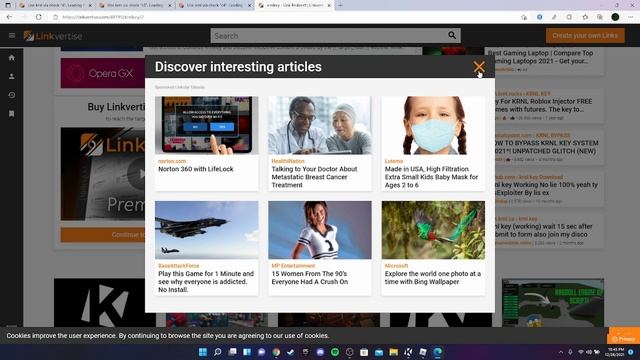Image resolution: width=640 pixels, height=360 pixels.
Task: Focus the Linkvertise Search field
Action: [329, 36]
